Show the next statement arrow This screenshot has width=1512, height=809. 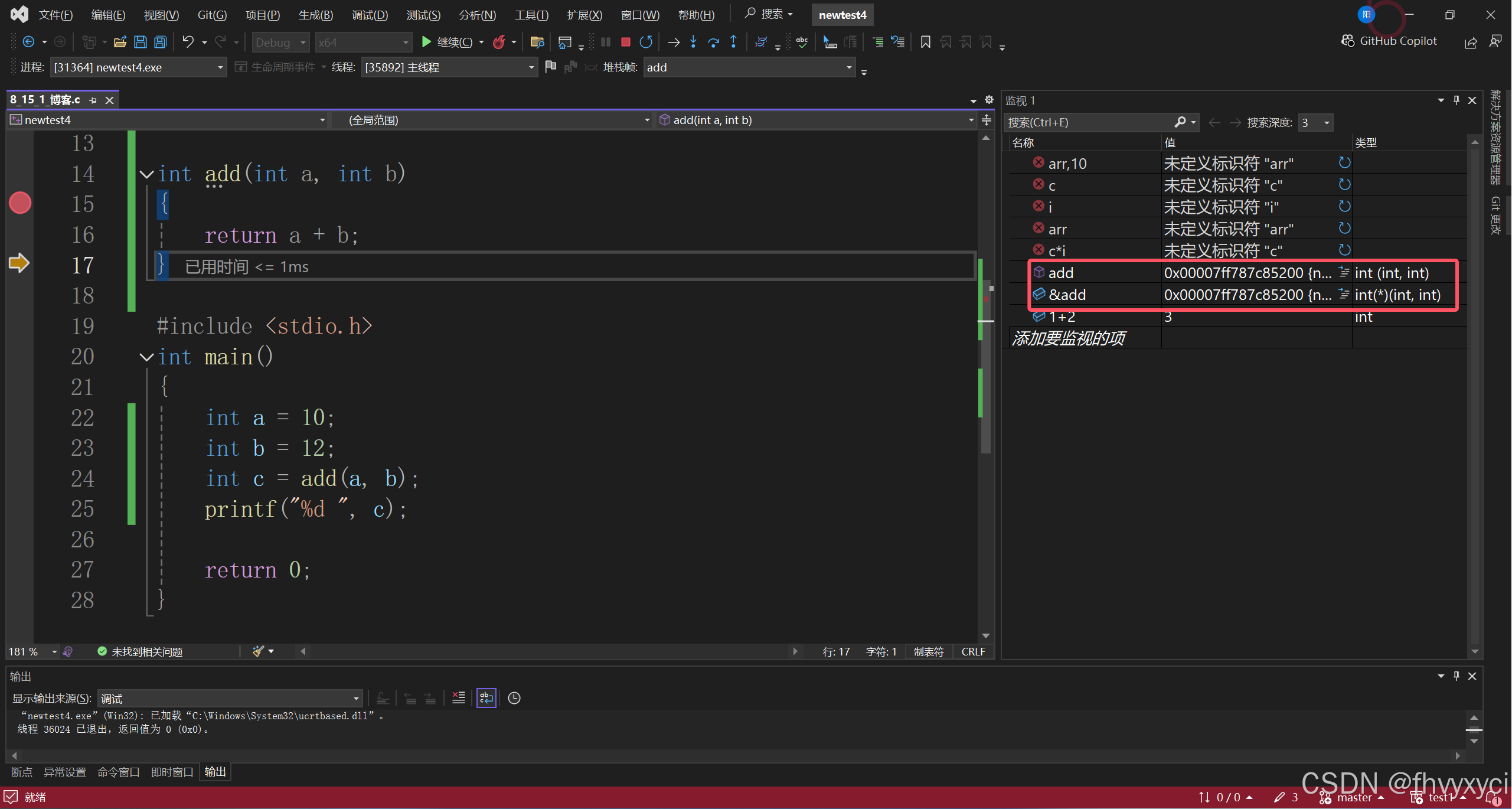click(674, 42)
